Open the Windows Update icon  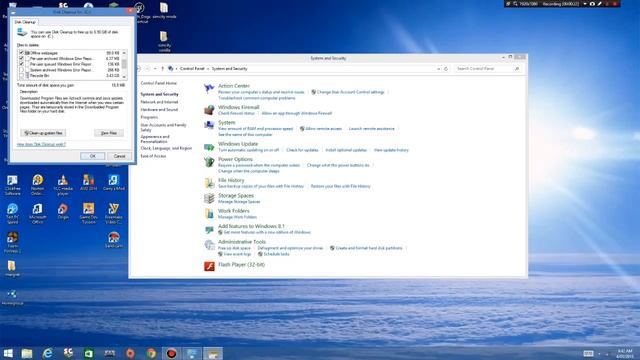tap(209, 147)
